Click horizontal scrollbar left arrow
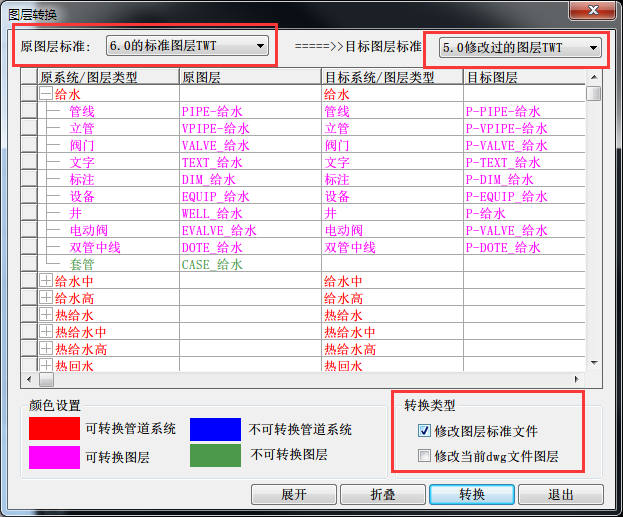This screenshot has width=623, height=517. coord(29,380)
